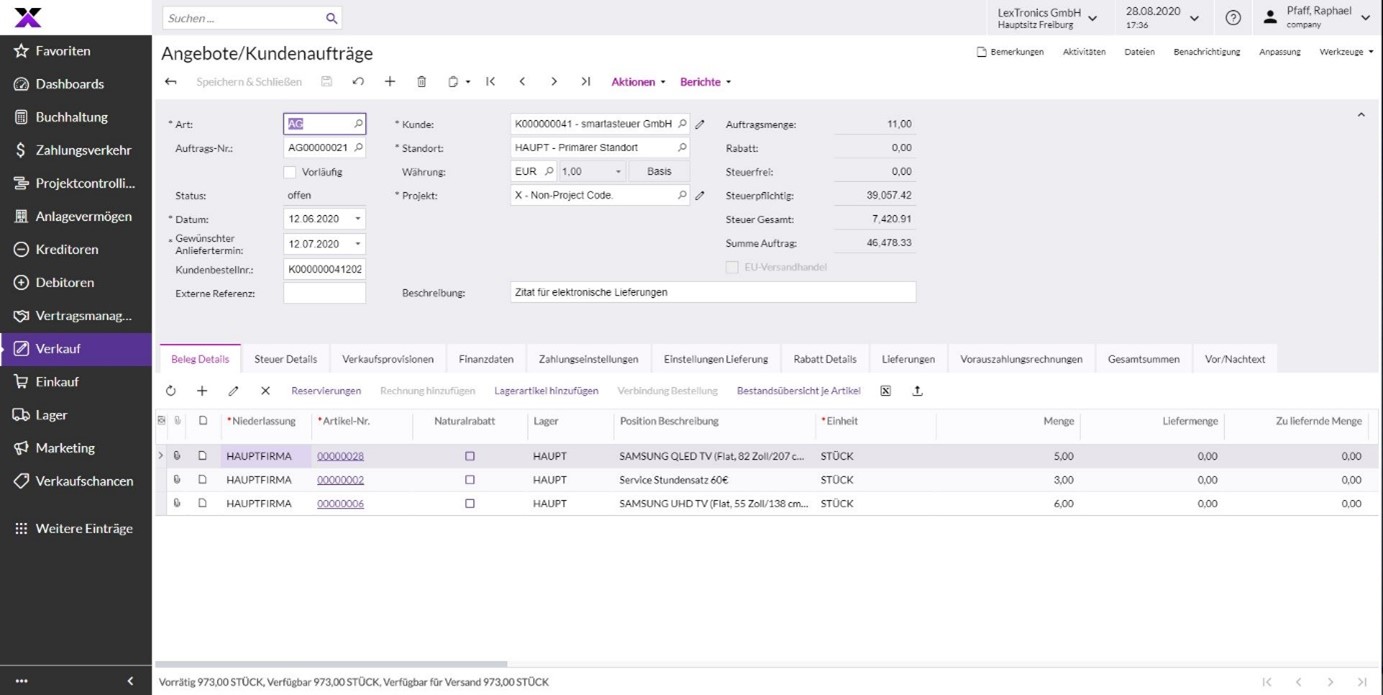
Task: Edit the Kunde with pencil icon
Action: pos(700,124)
